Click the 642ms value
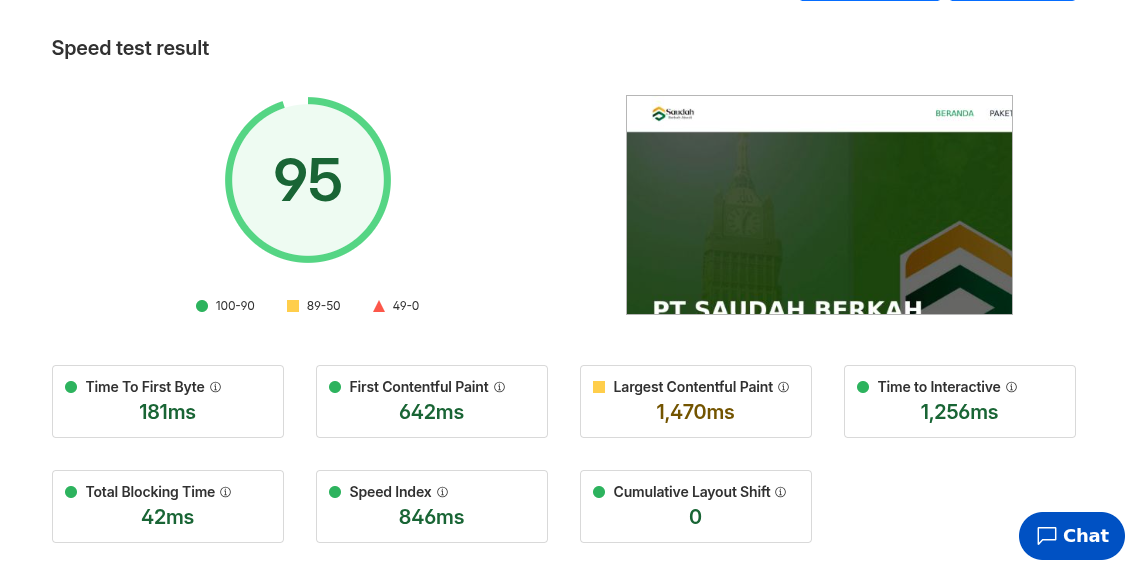Viewport: 1125px width, 566px height. 431,412
